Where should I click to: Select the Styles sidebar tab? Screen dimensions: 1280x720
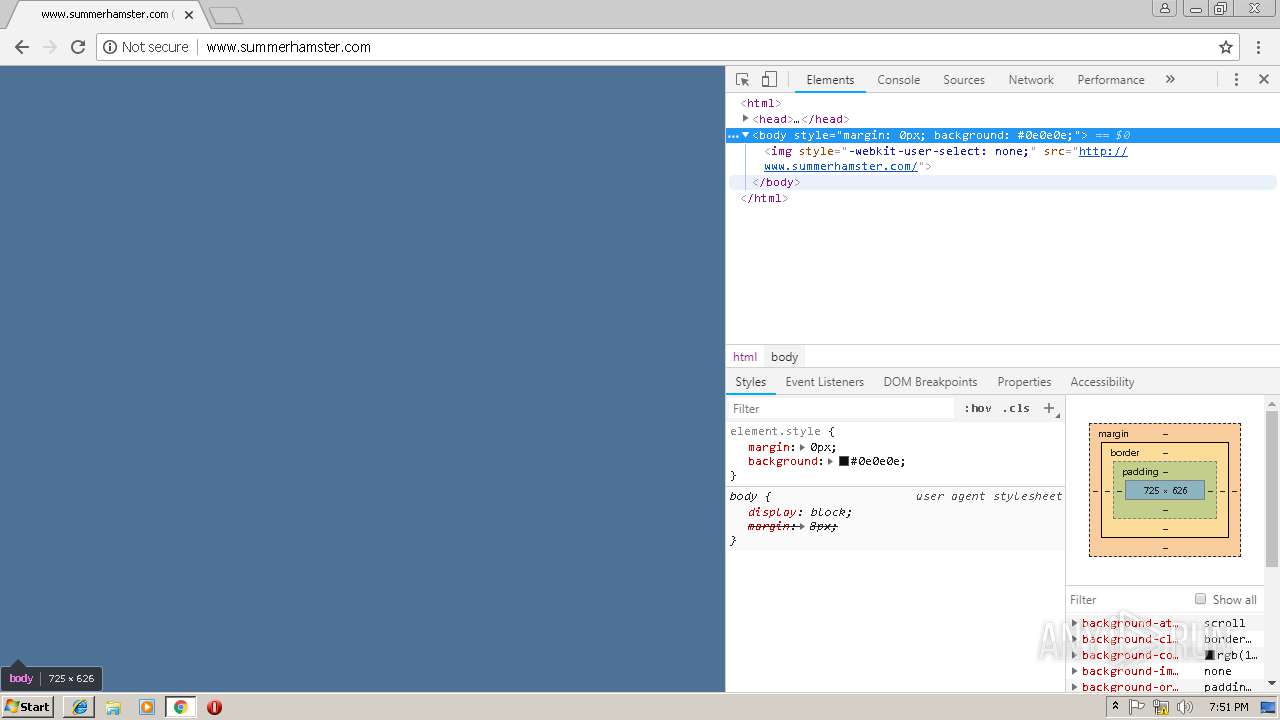tap(750, 382)
